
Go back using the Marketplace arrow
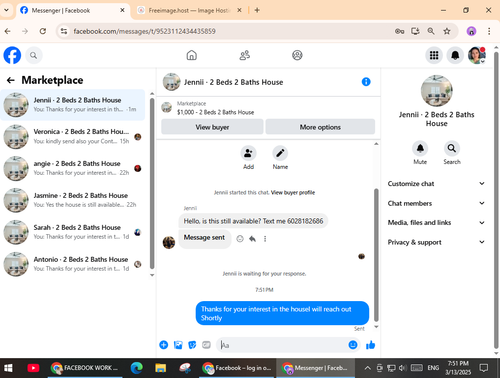pos(11,80)
